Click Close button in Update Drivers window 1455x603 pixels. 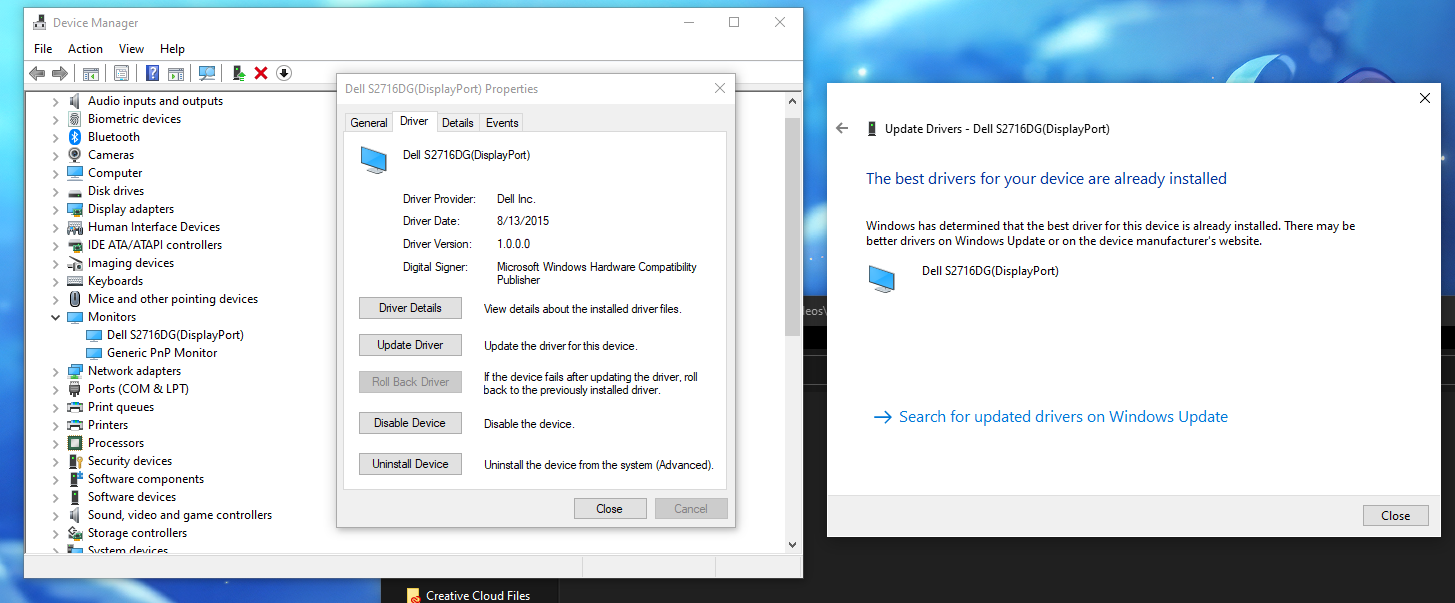click(x=1396, y=515)
